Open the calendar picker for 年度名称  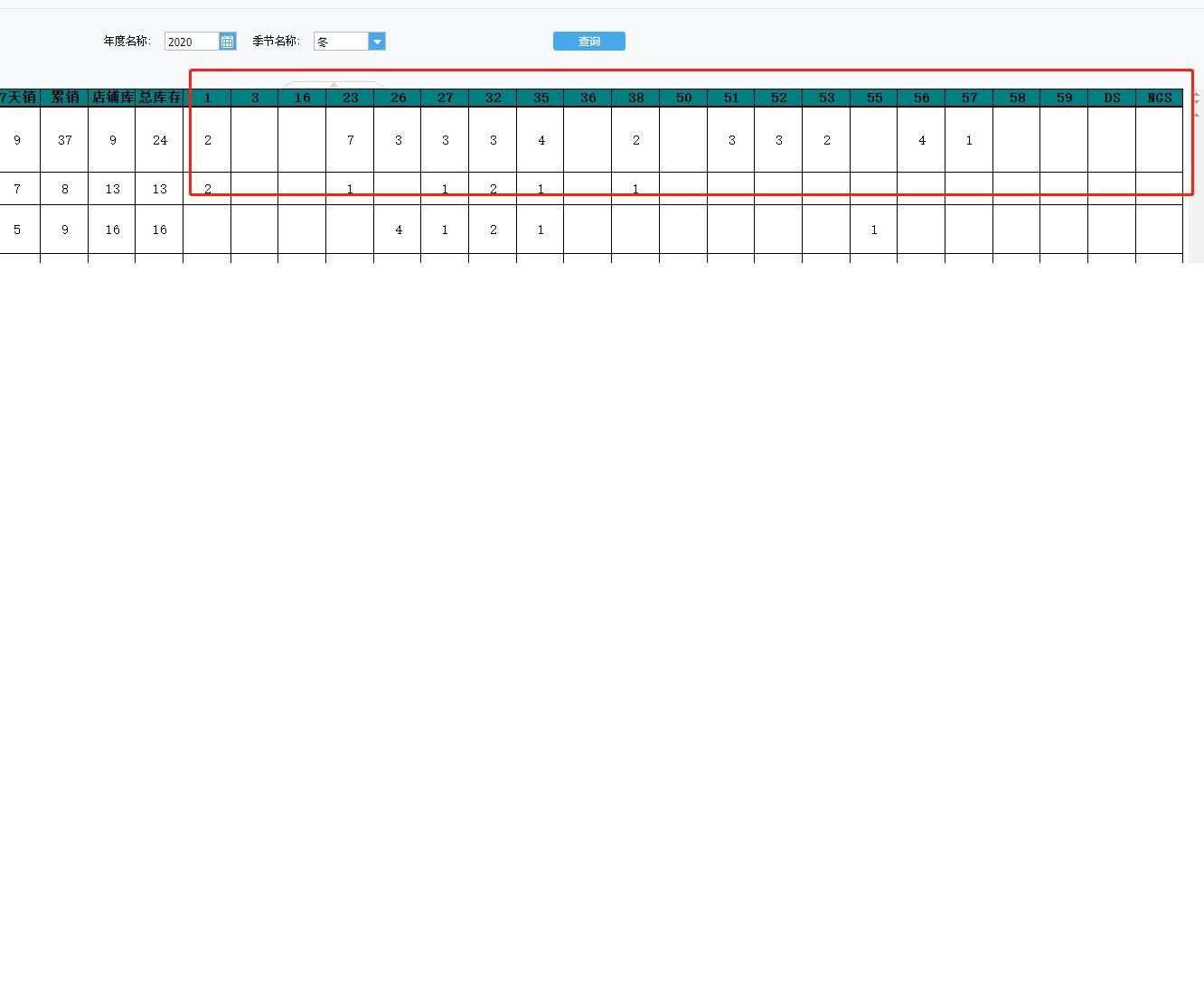tap(228, 42)
